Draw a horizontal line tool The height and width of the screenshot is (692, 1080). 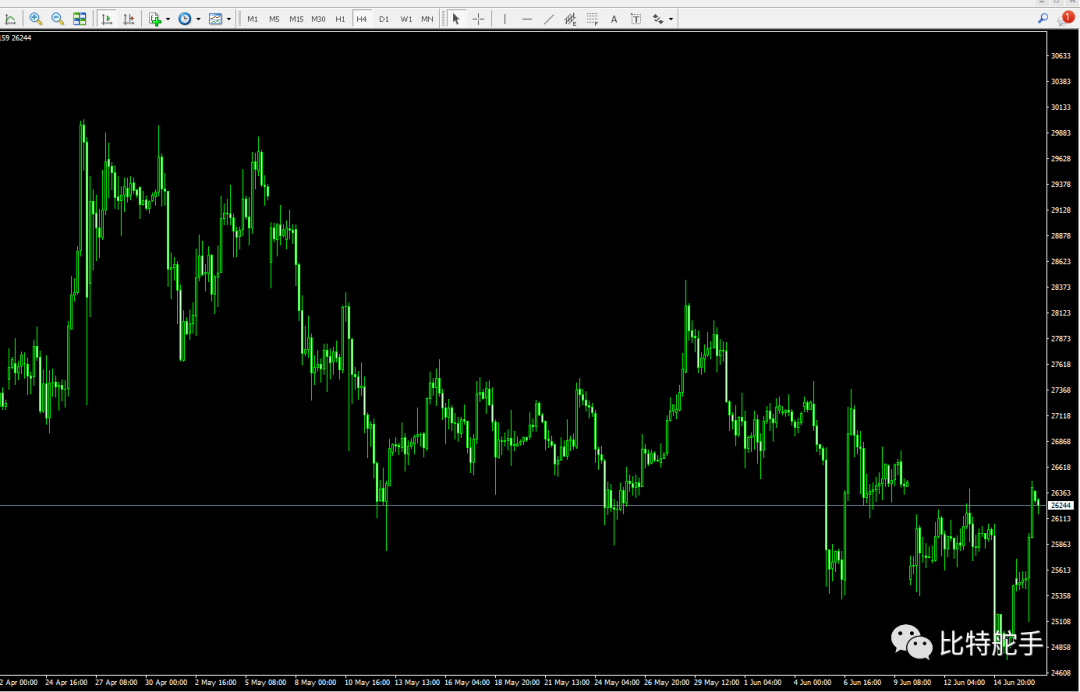click(x=527, y=19)
